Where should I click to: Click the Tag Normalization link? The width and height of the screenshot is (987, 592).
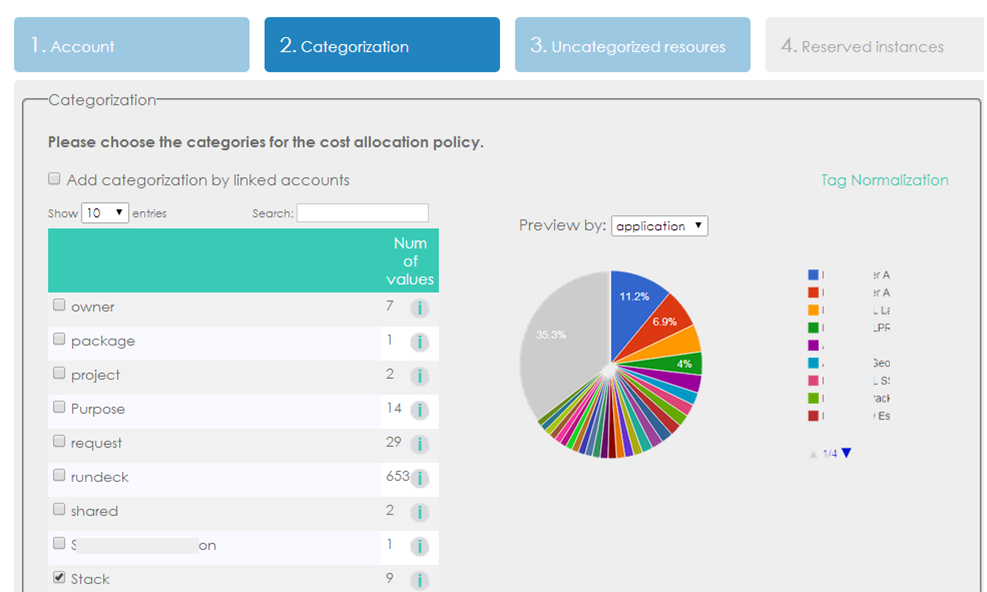point(884,180)
